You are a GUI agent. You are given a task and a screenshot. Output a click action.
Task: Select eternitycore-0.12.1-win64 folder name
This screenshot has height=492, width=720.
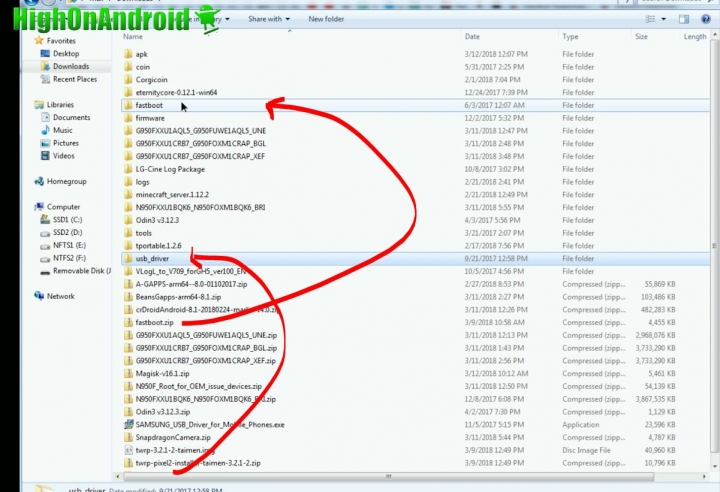176,92
